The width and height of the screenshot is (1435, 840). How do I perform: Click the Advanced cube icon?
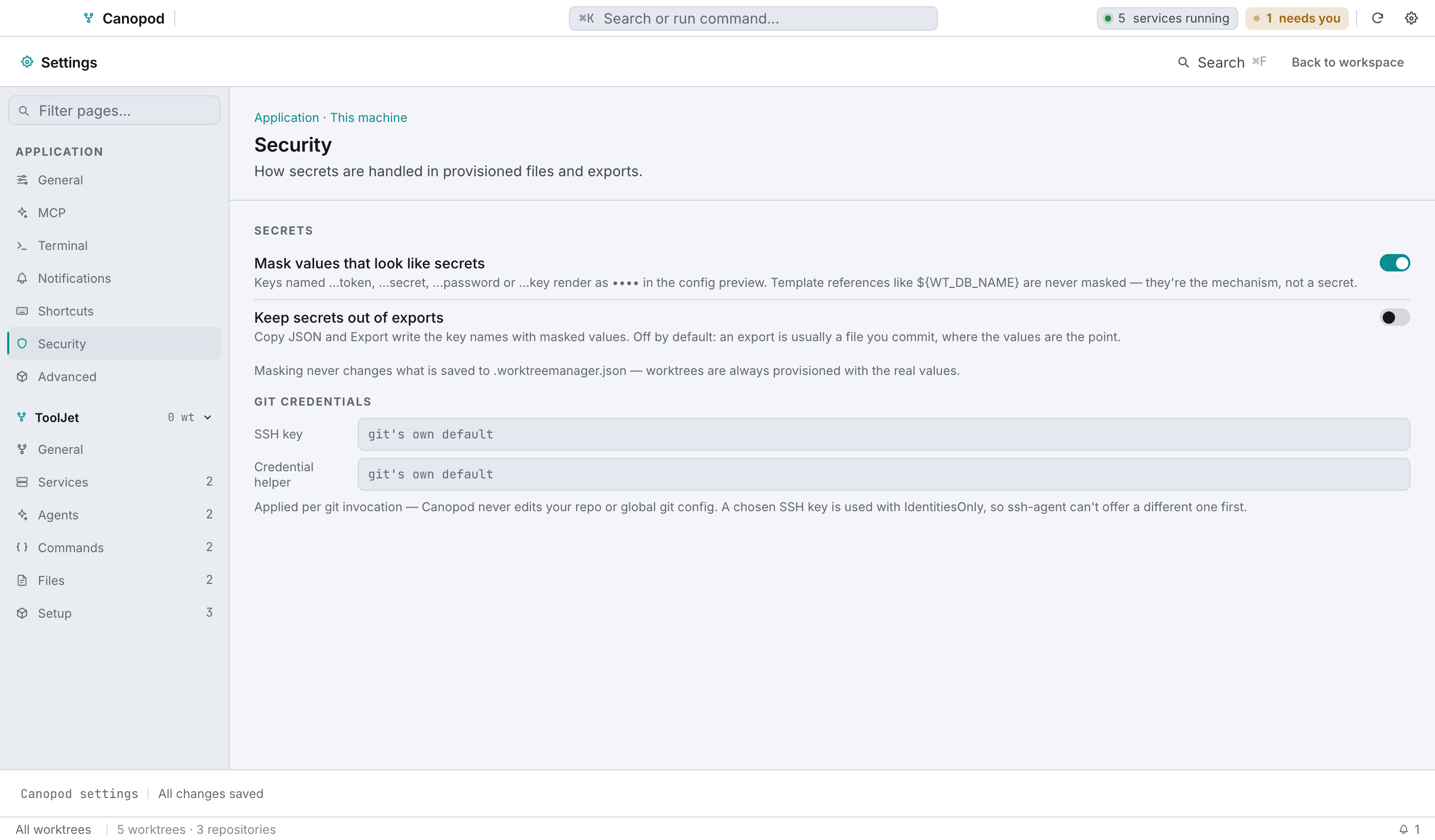coord(22,377)
